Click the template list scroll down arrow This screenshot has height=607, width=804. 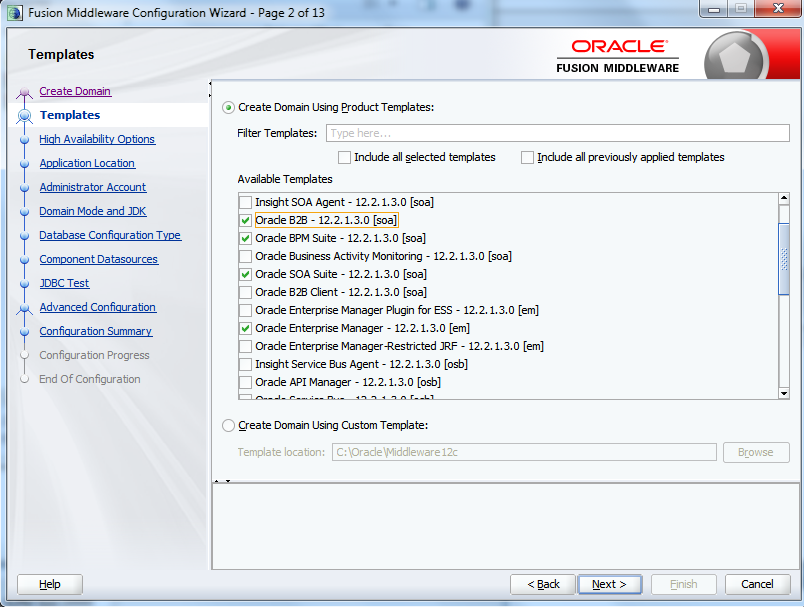[x=783, y=393]
